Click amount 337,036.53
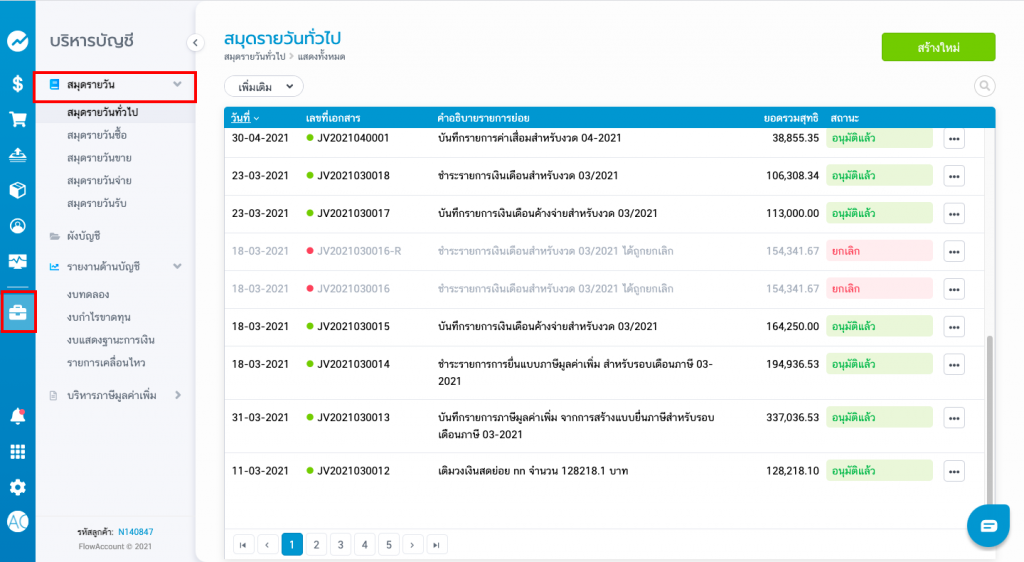Viewport: 1024px width, 562px height. pyautogui.click(x=792, y=418)
